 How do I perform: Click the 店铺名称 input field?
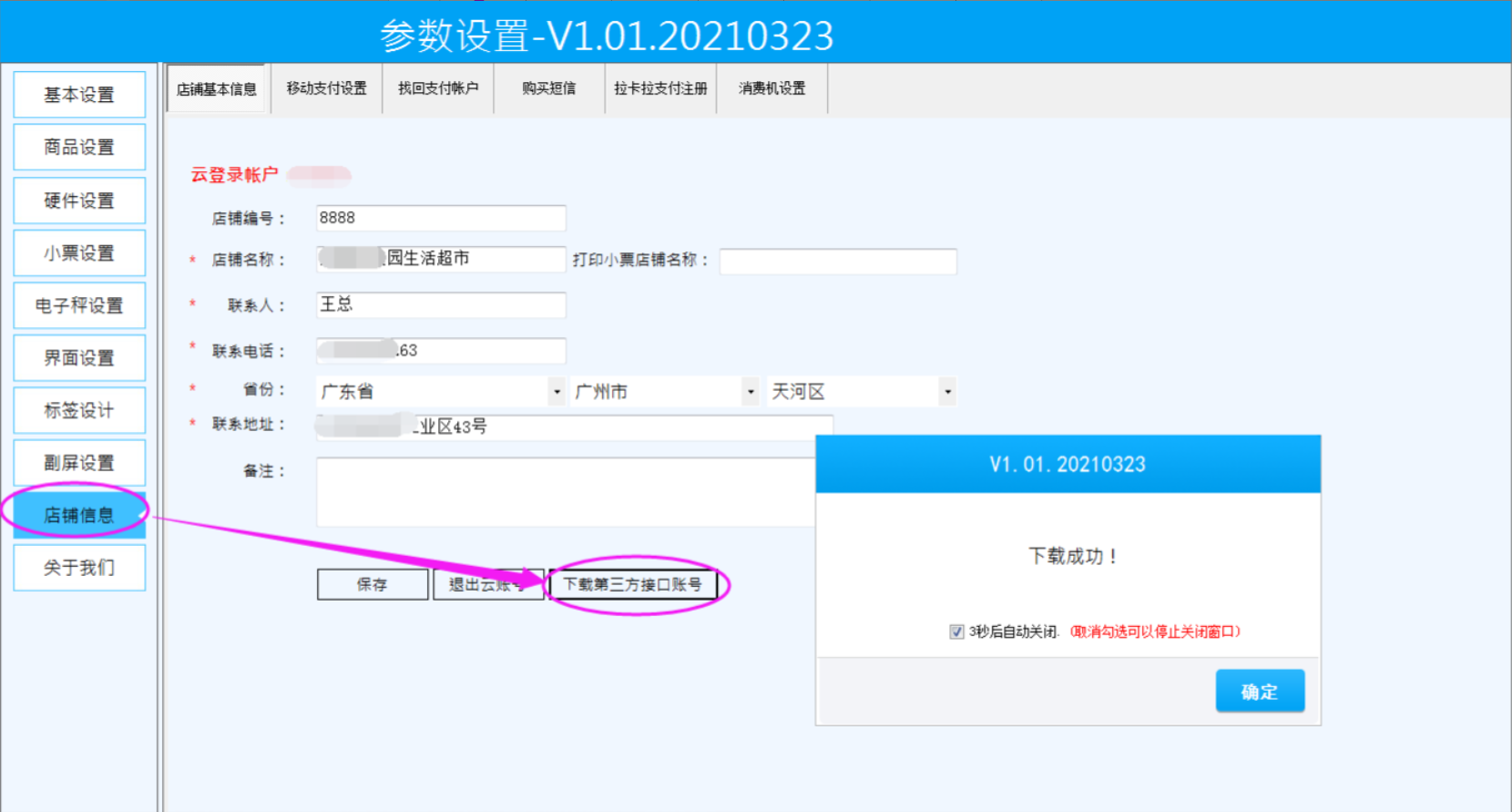pyautogui.click(x=441, y=259)
